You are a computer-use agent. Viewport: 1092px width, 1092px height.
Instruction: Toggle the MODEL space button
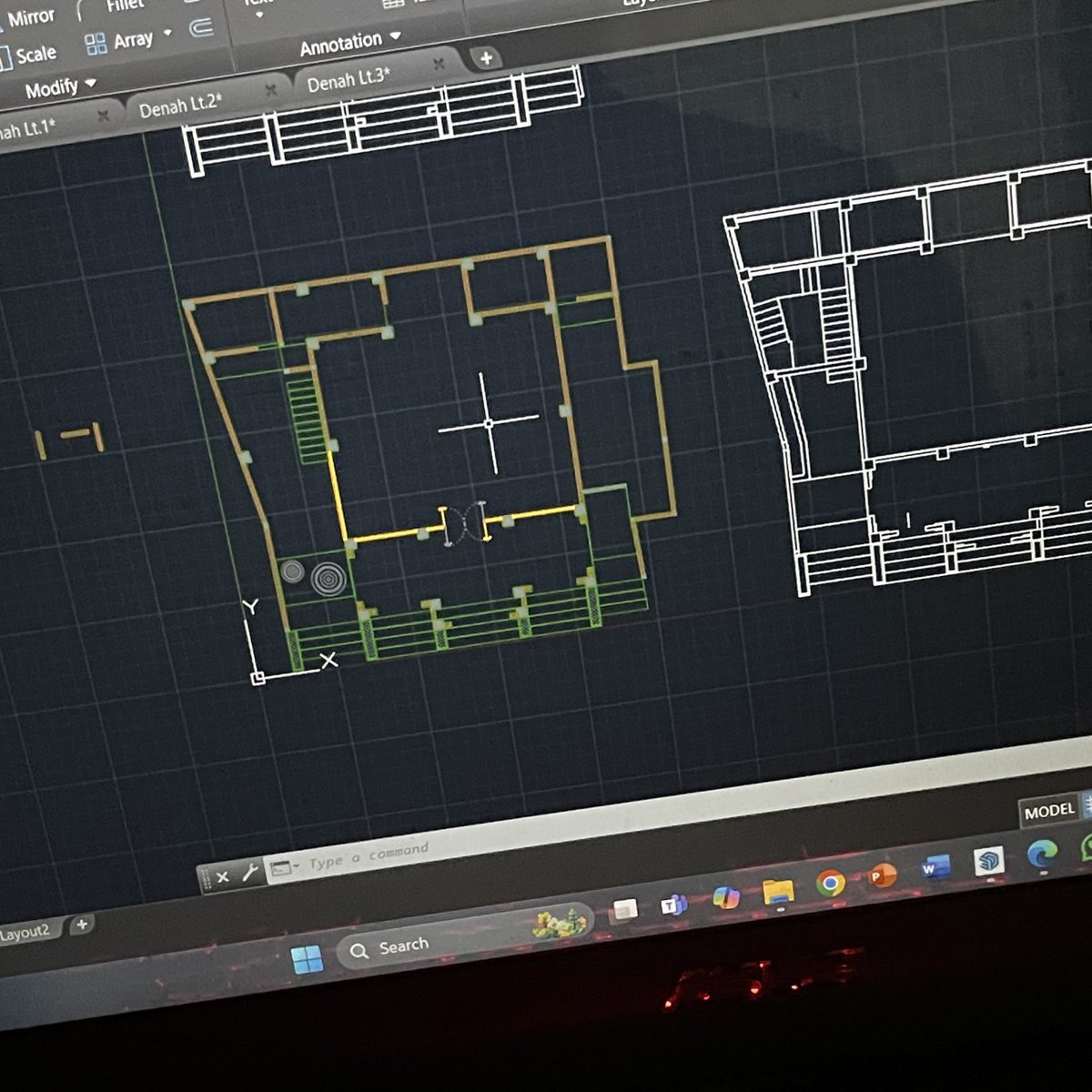pyautogui.click(x=1048, y=812)
